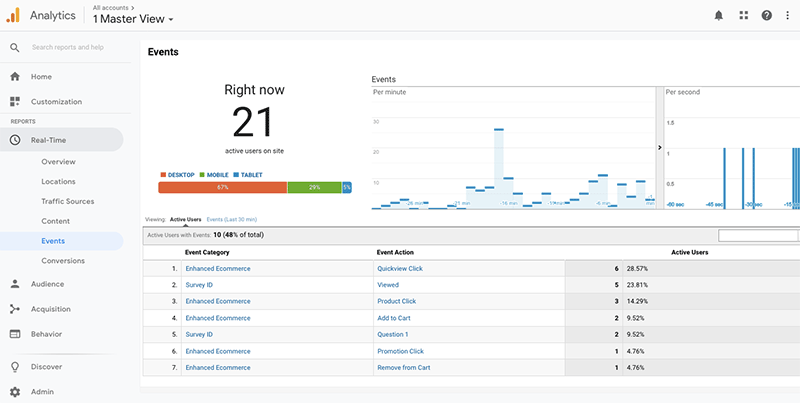Switch to the Active Users view tab
The height and width of the screenshot is (403, 800).
[x=185, y=219]
